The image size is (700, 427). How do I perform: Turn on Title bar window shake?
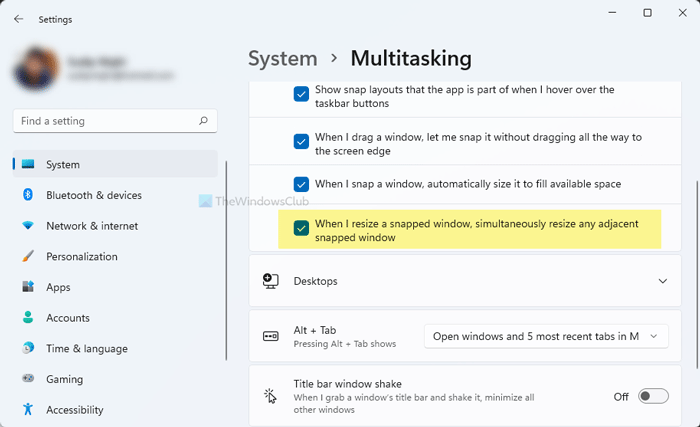pos(653,396)
